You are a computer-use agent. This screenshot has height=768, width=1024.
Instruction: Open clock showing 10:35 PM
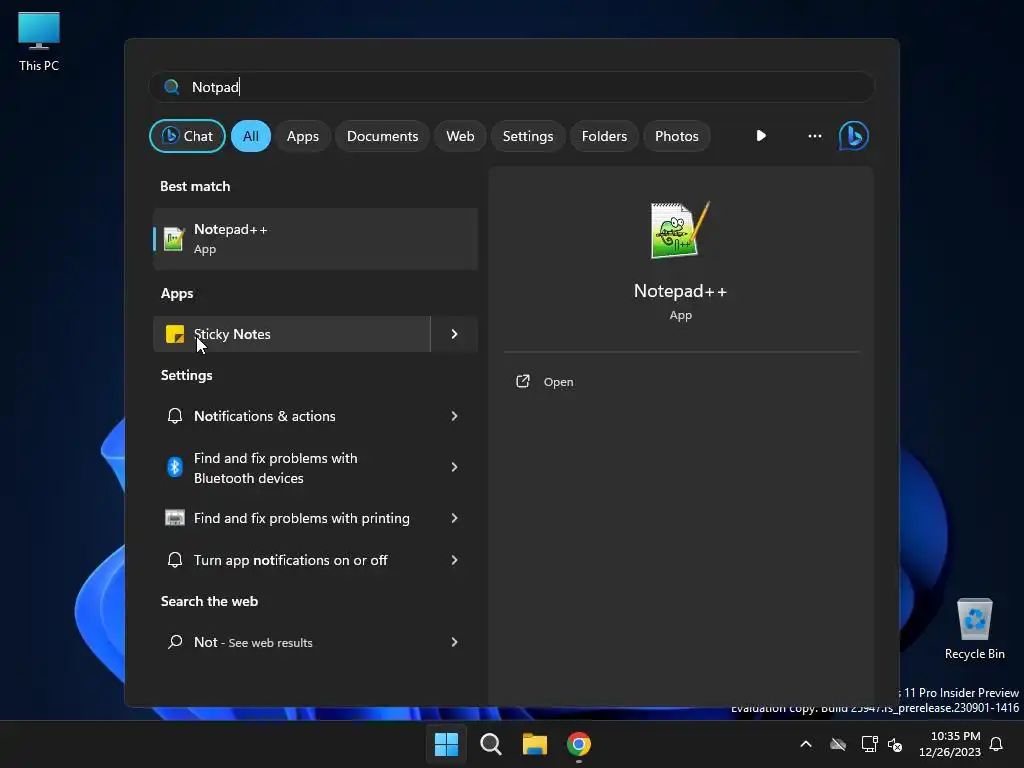[950, 744]
